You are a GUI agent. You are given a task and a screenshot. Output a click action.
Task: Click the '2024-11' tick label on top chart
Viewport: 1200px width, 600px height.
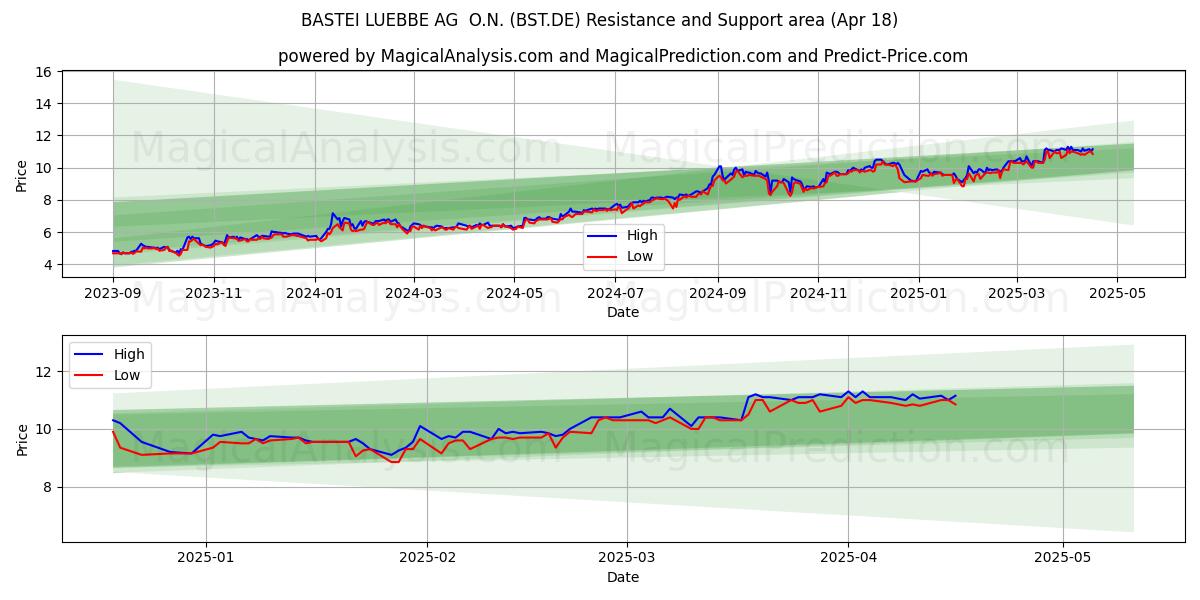[819, 294]
